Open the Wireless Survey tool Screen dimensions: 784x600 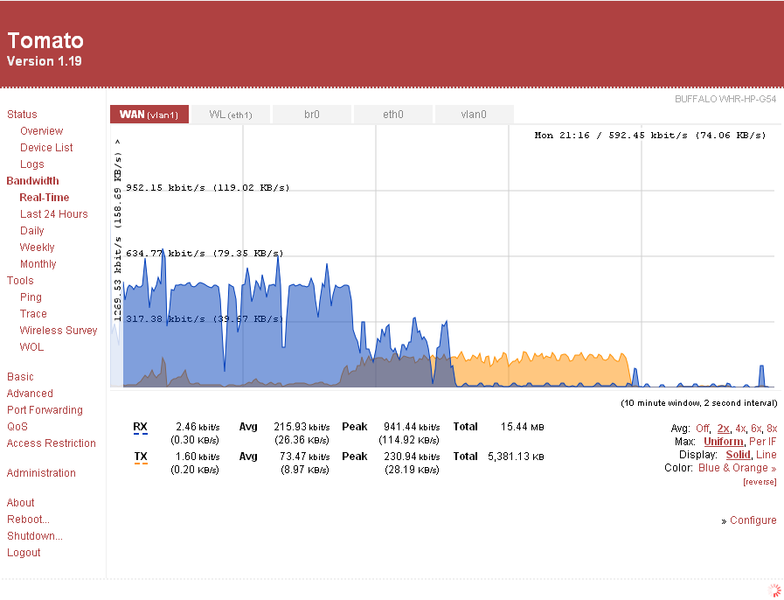coord(58,330)
